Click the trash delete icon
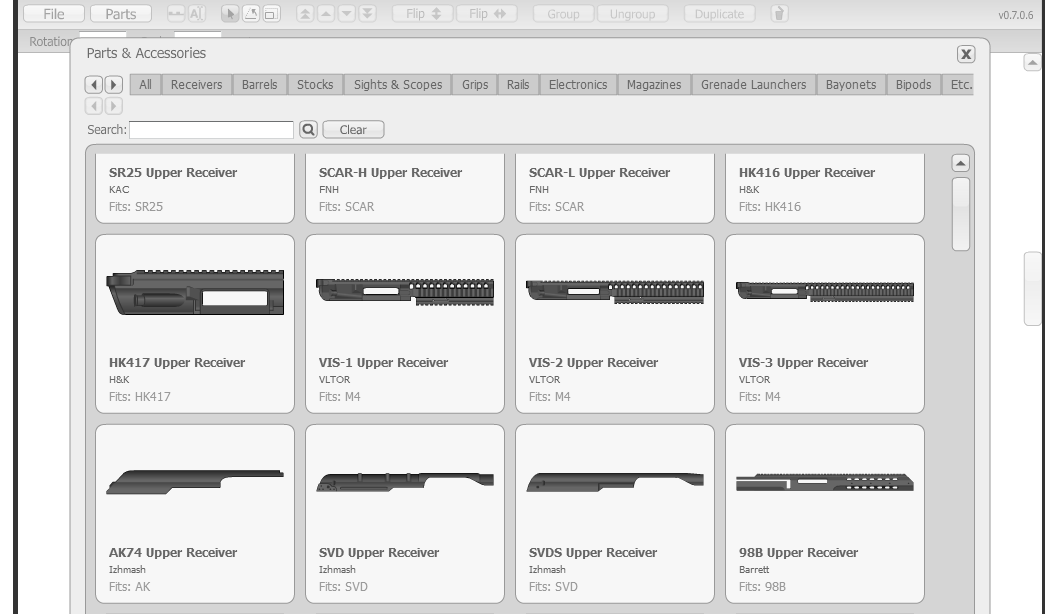1045x614 pixels. pyautogui.click(x=779, y=13)
